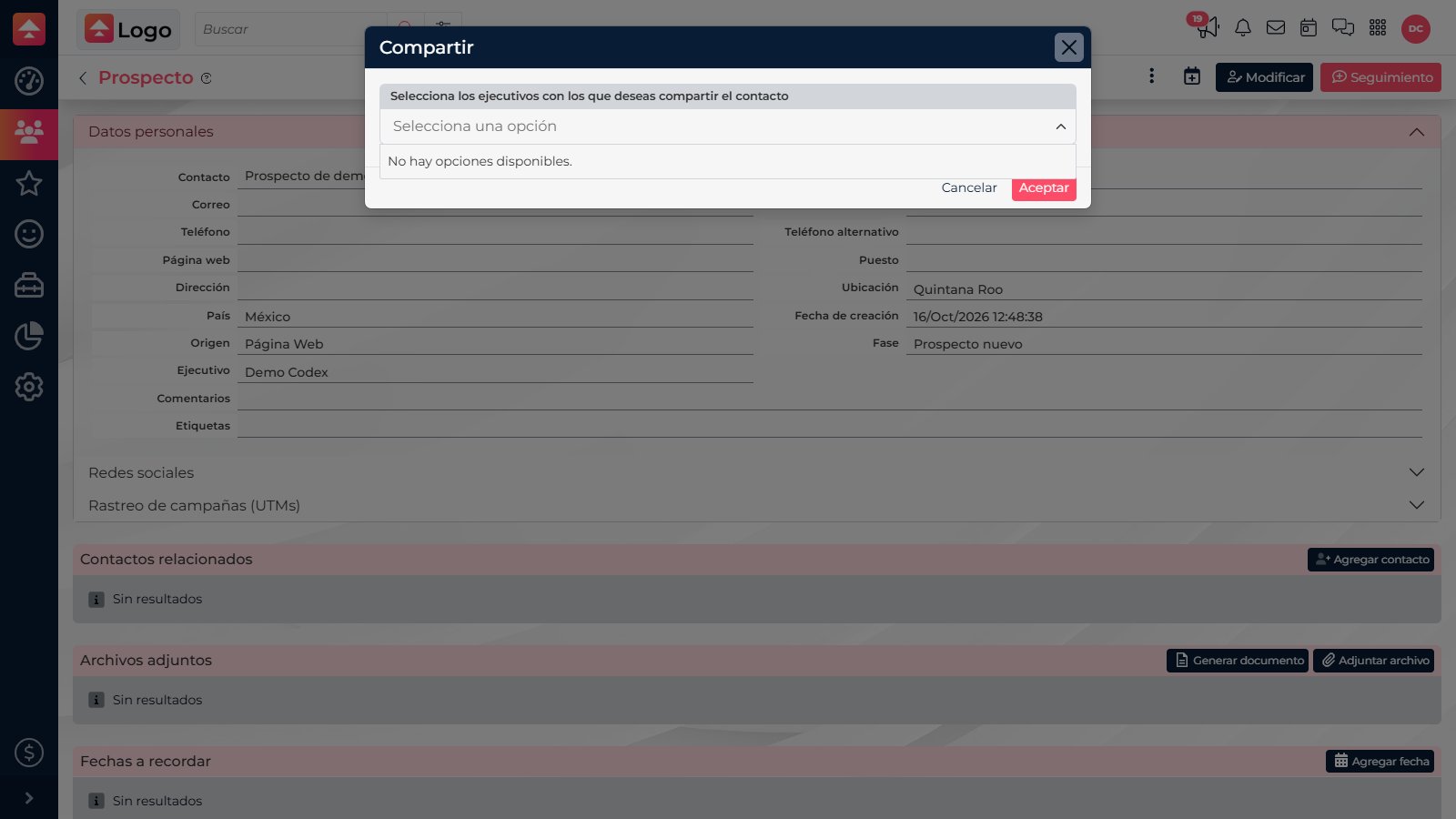Viewport: 1456px width, 819px height.
Task: Open the pie chart reports icon
Action: point(29,336)
